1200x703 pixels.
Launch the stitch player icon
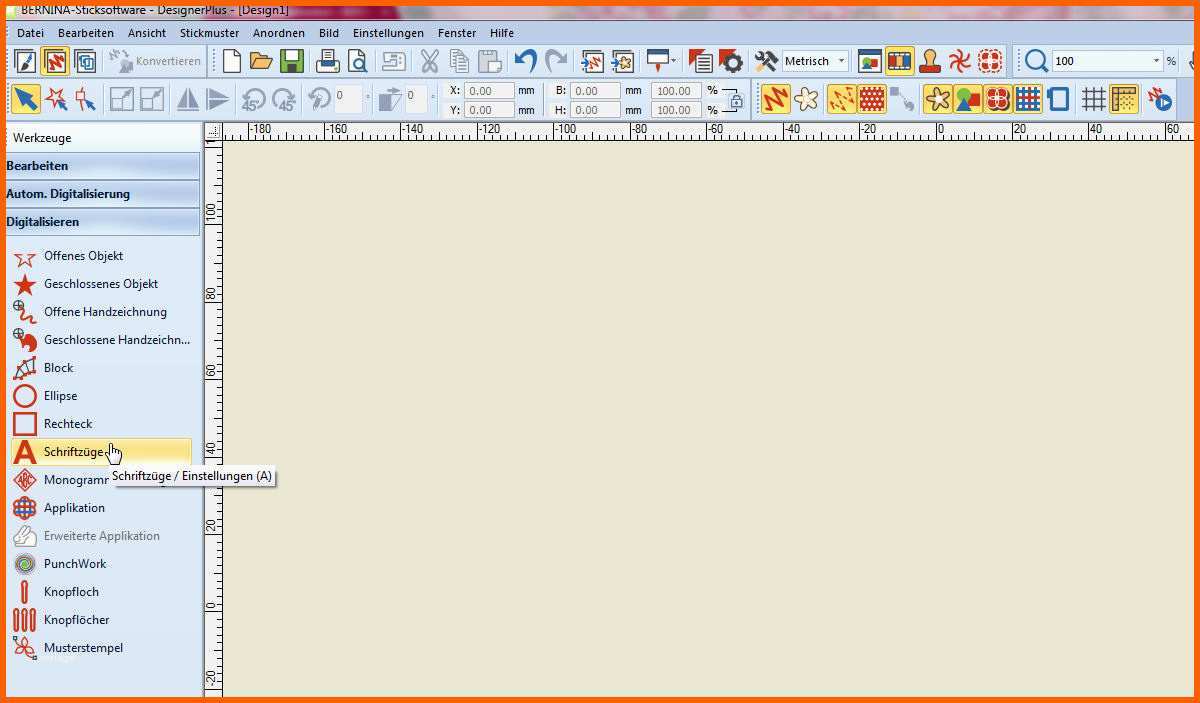tap(1160, 99)
